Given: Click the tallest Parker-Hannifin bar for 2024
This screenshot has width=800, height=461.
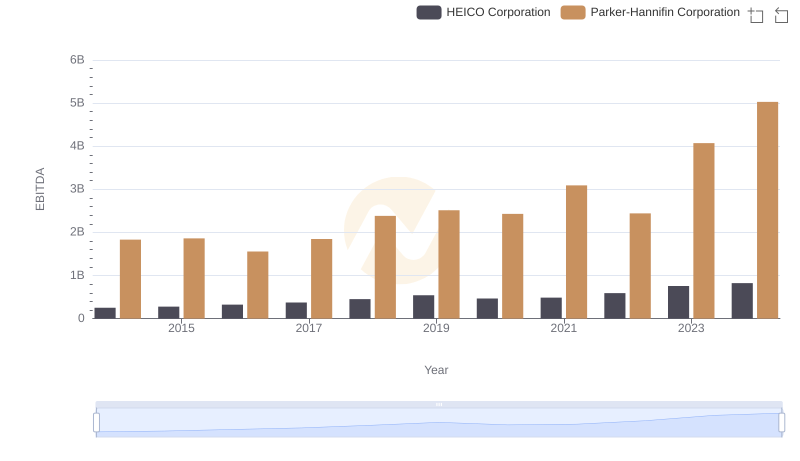Looking at the screenshot, I should pyautogui.click(x=767, y=210).
